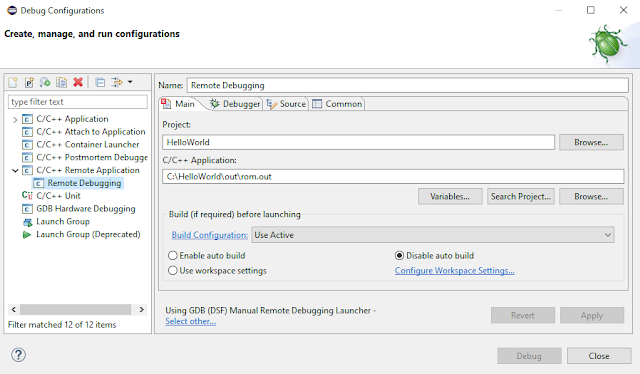640x374 pixels.
Task: Switch to the Debugger tab
Action: [235, 104]
